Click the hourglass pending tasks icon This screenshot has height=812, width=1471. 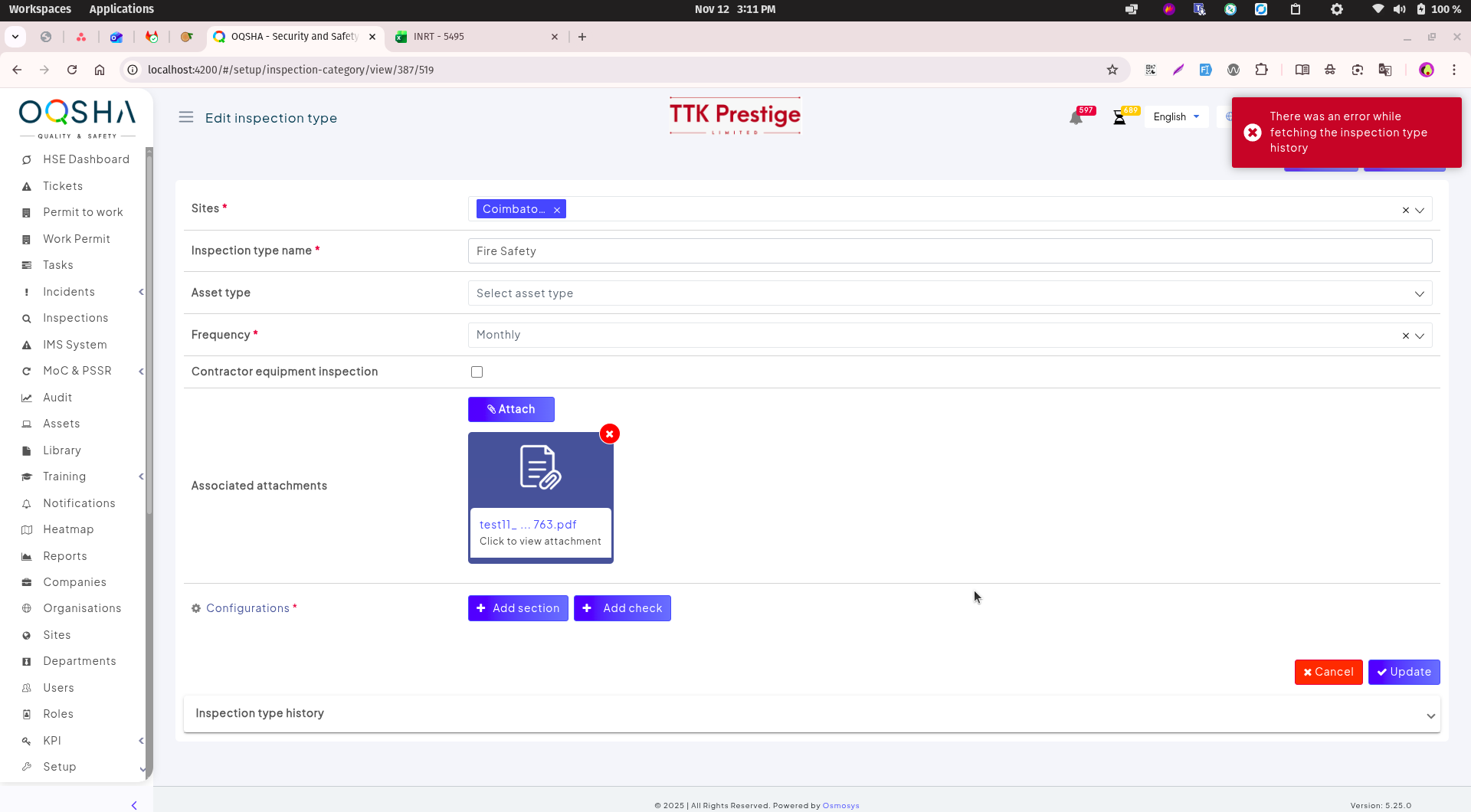point(1119,118)
